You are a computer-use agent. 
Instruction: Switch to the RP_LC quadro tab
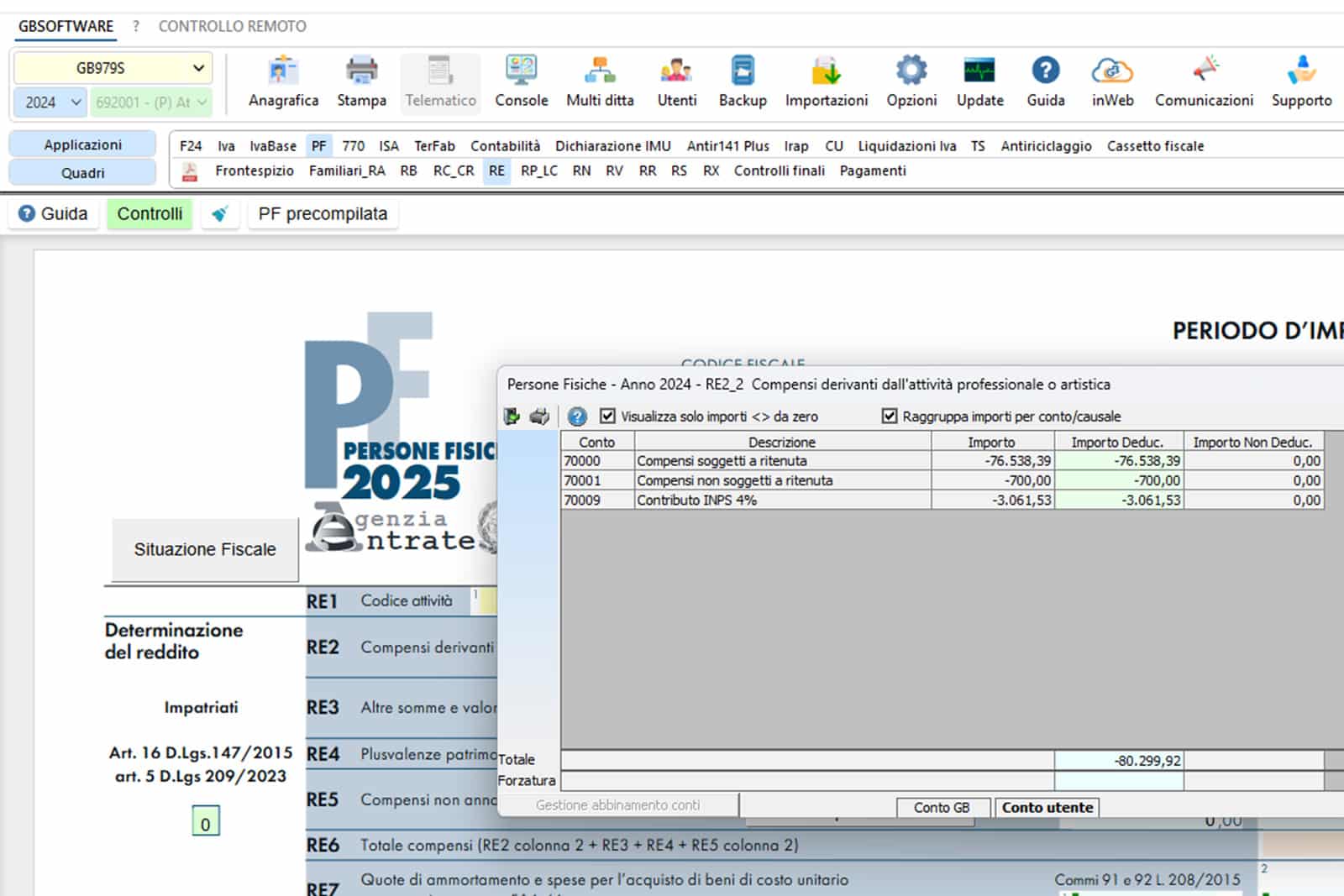pos(538,170)
